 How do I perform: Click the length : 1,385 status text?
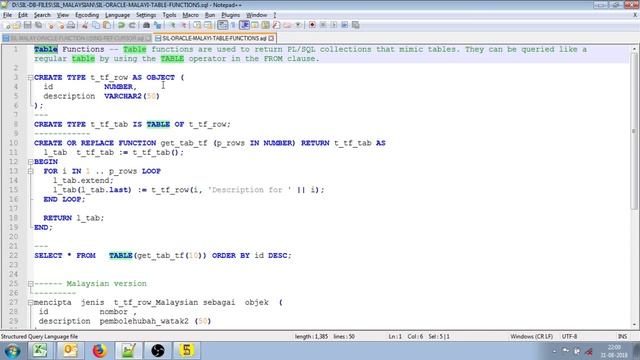(311, 336)
